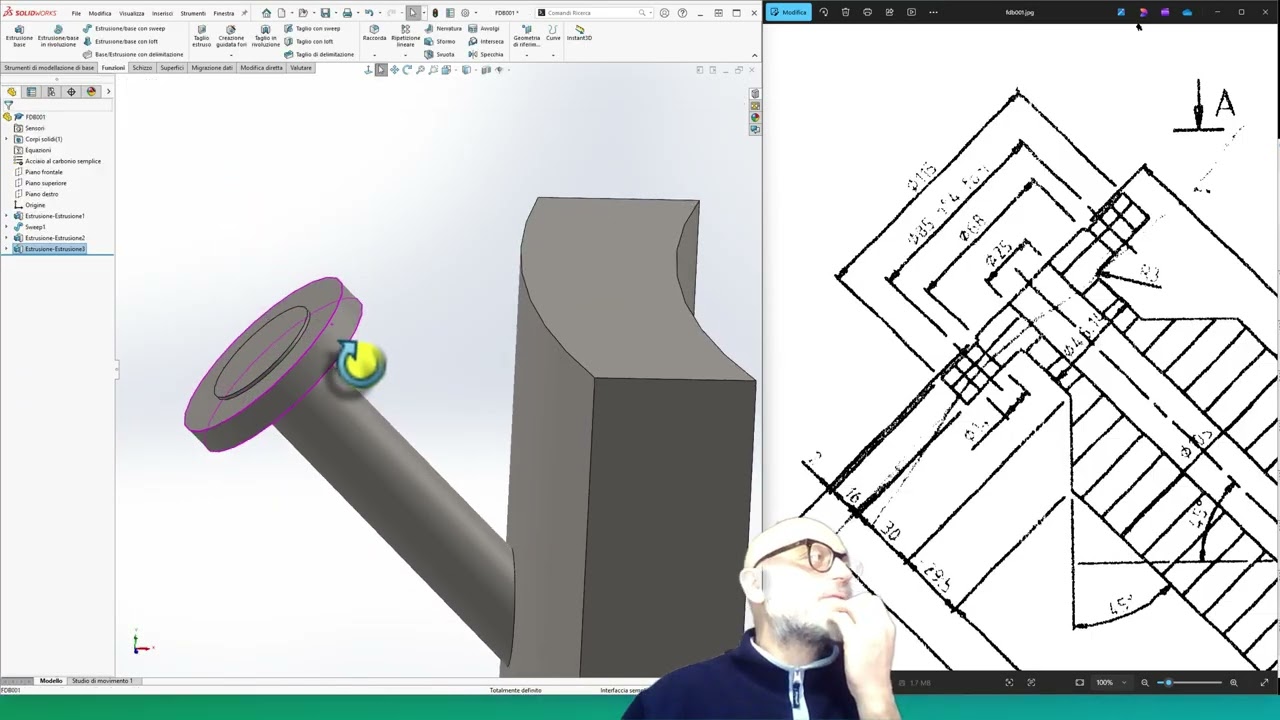Choose Base/Estrusione con delimitazione
The image size is (1280, 720).
coord(133,54)
